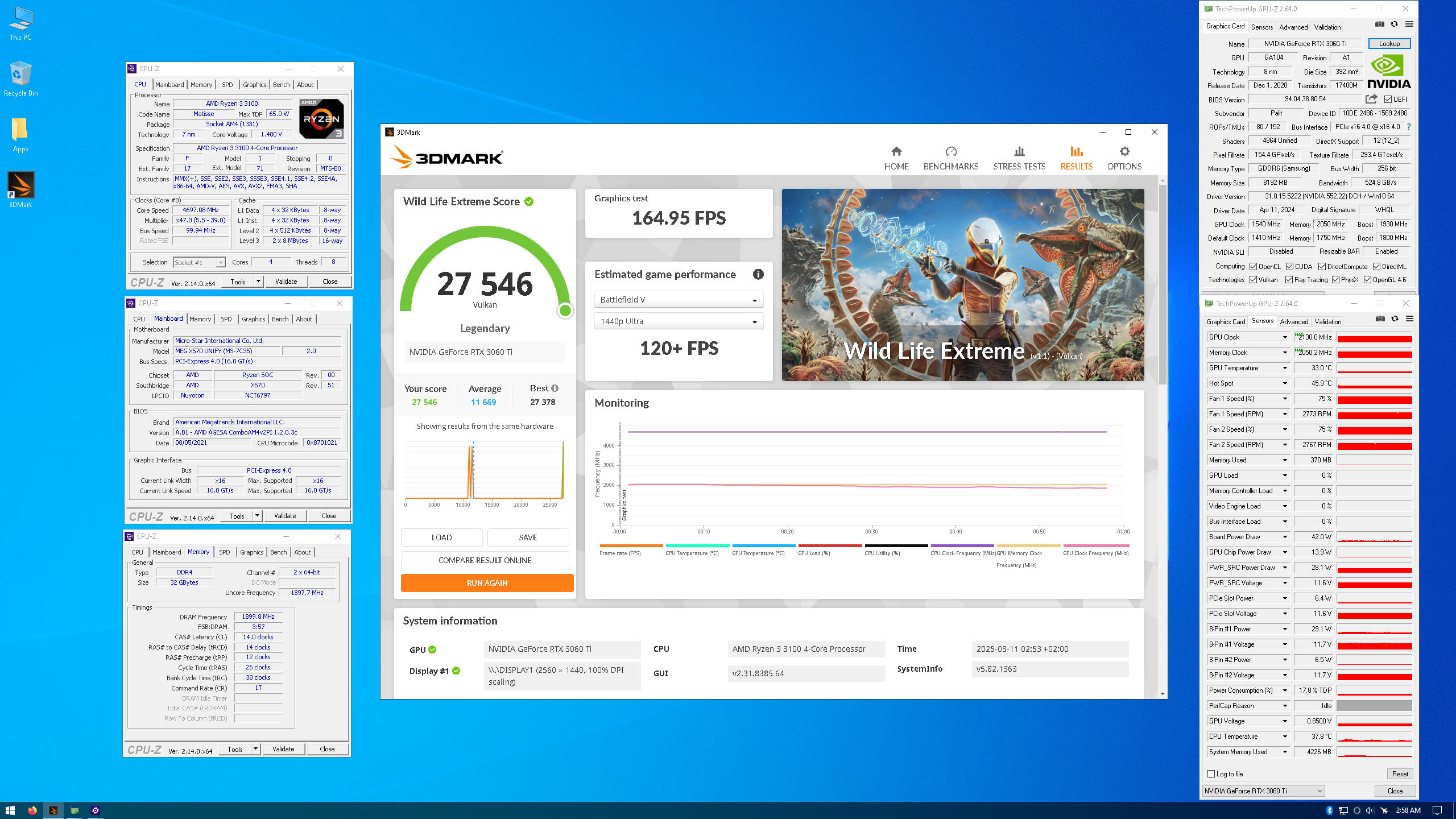Click Firefox icon in taskbar
This screenshot has height=819, width=1456.
point(32,810)
